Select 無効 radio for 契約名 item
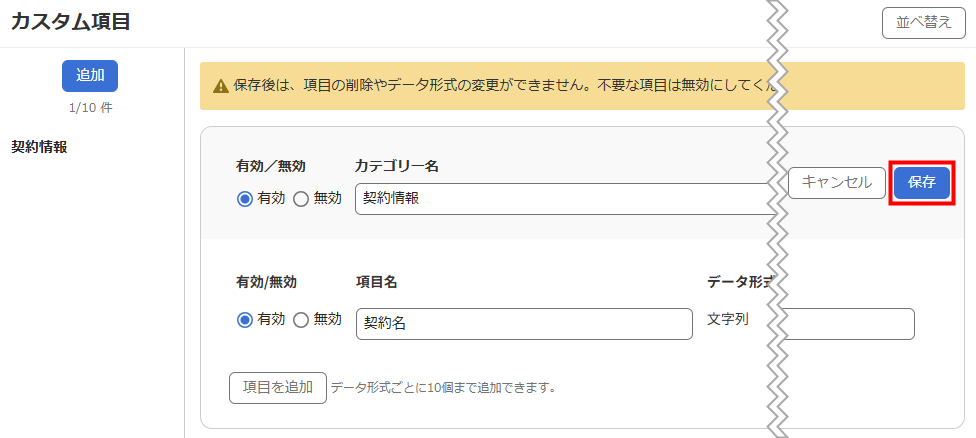 [301, 320]
